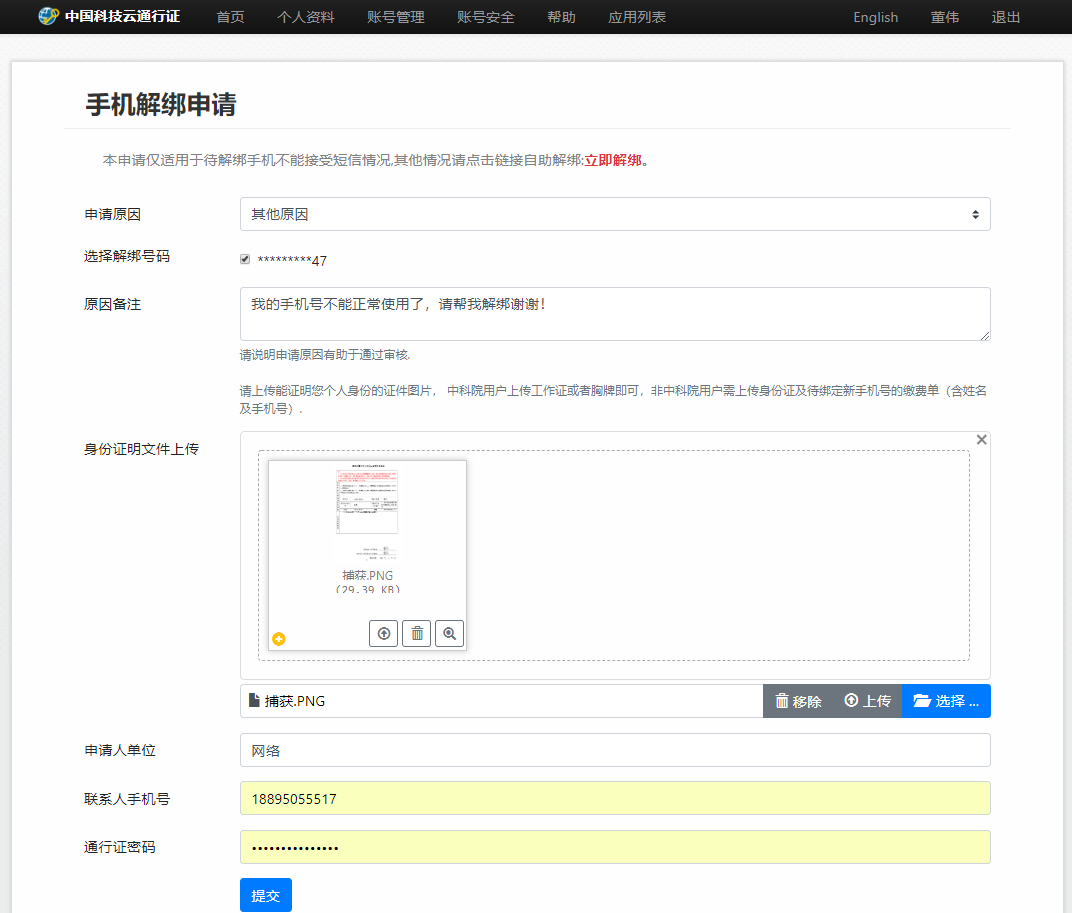The width and height of the screenshot is (1072, 913).
Task: Click the 捕获.PNG document thumbnail preview
Action: (x=367, y=514)
